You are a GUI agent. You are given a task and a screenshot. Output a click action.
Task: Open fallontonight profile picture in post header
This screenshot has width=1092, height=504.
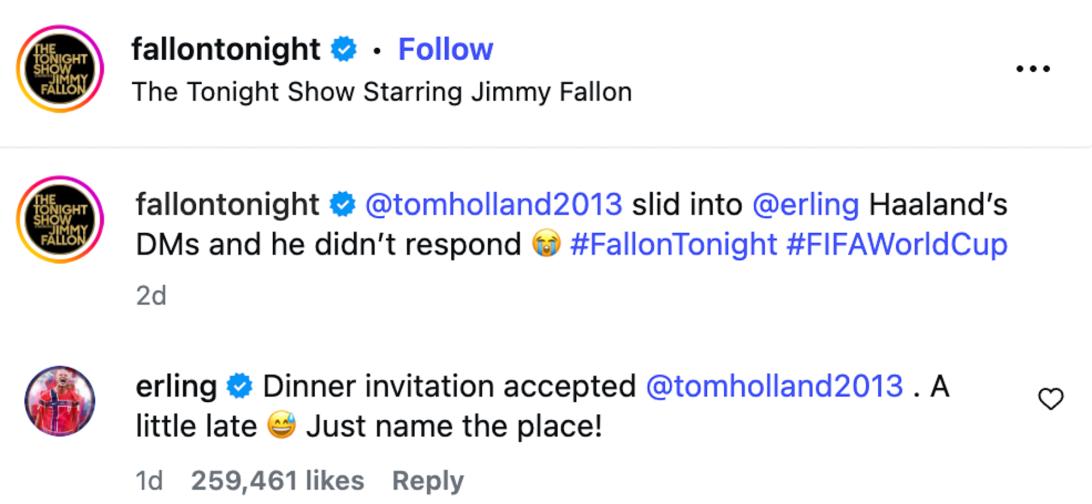click(x=60, y=68)
